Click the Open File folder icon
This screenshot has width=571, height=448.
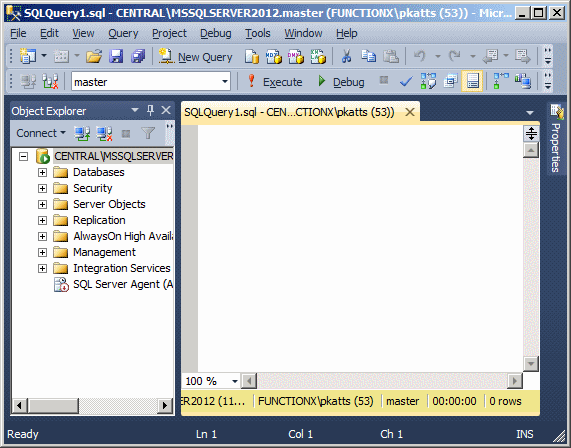(94, 56)
